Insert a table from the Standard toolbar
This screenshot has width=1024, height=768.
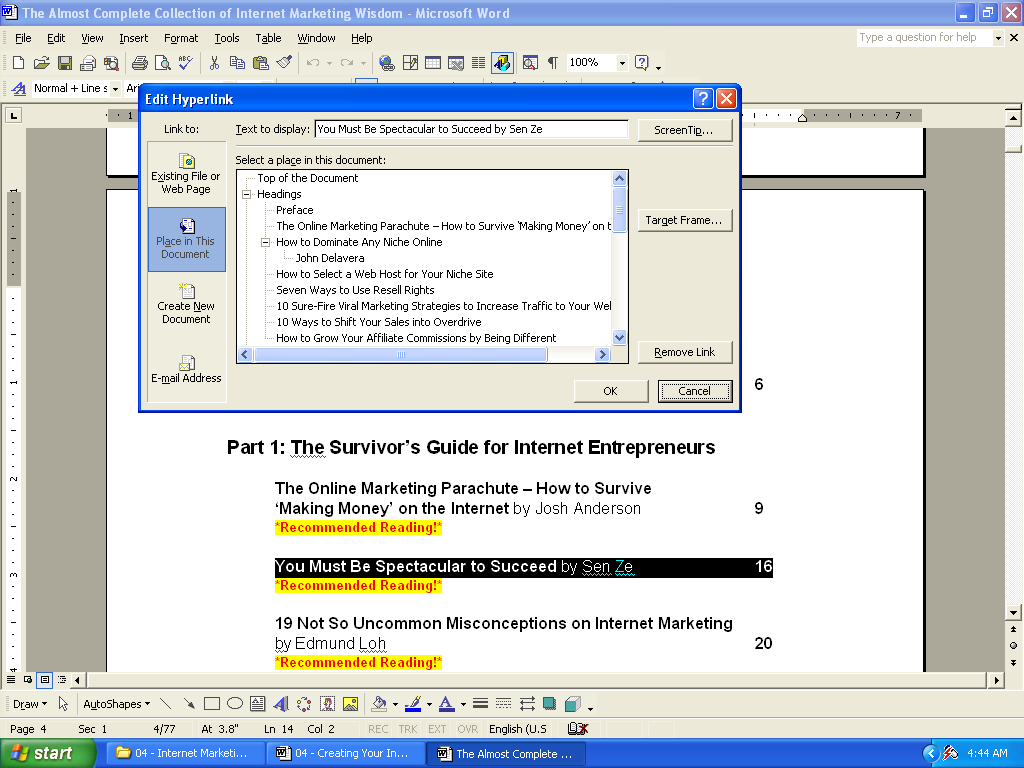tap(432, 62)
